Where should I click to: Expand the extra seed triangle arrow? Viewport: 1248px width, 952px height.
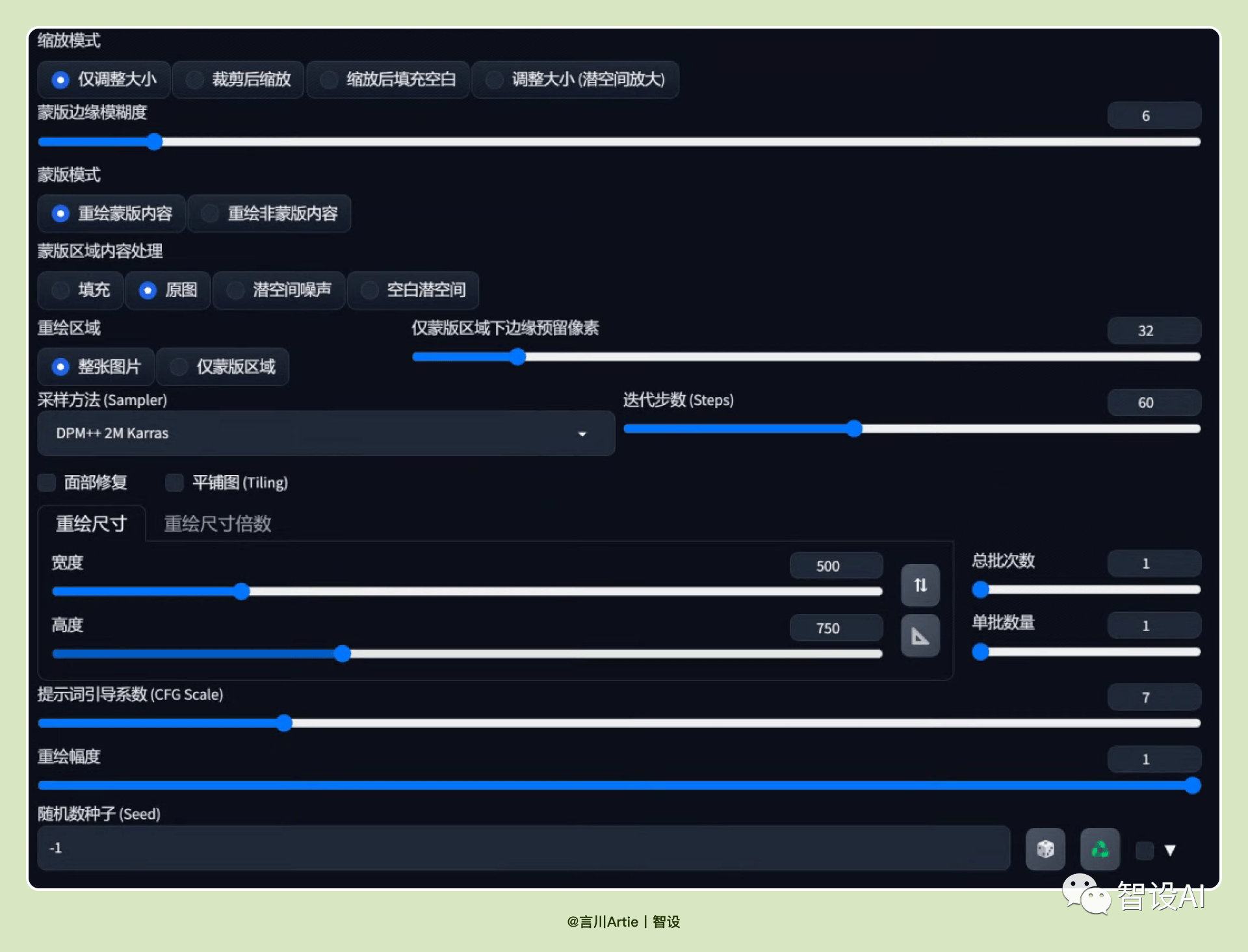tap(1170, 850)
